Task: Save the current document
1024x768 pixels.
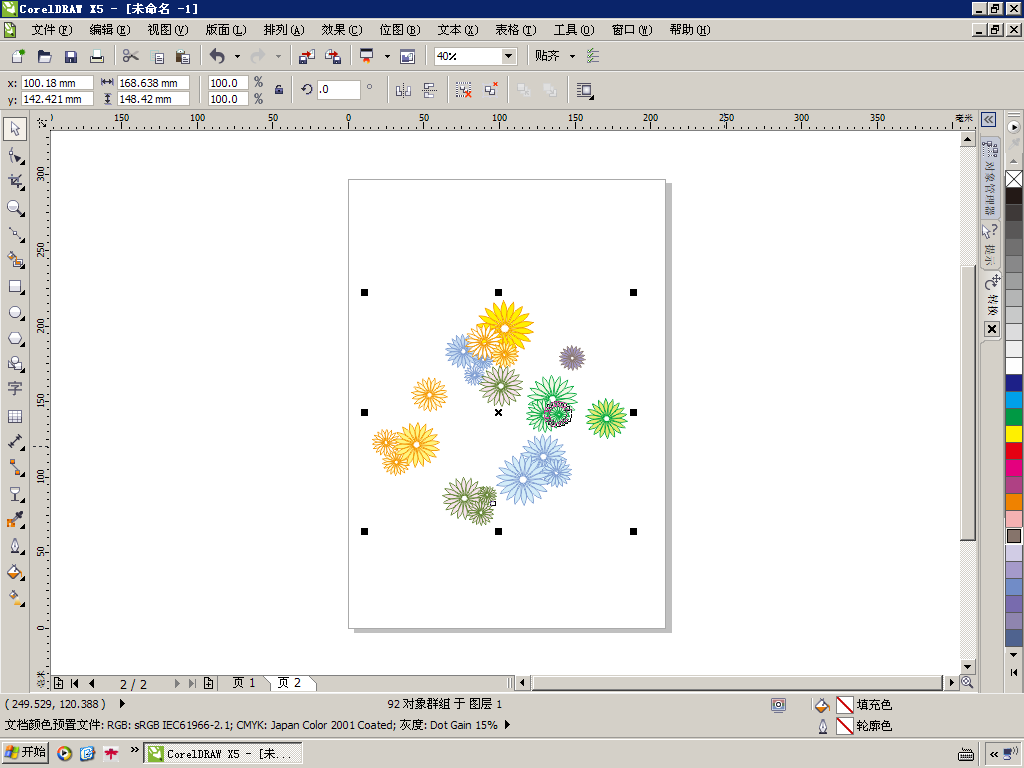Action: (x=71, y=56)
